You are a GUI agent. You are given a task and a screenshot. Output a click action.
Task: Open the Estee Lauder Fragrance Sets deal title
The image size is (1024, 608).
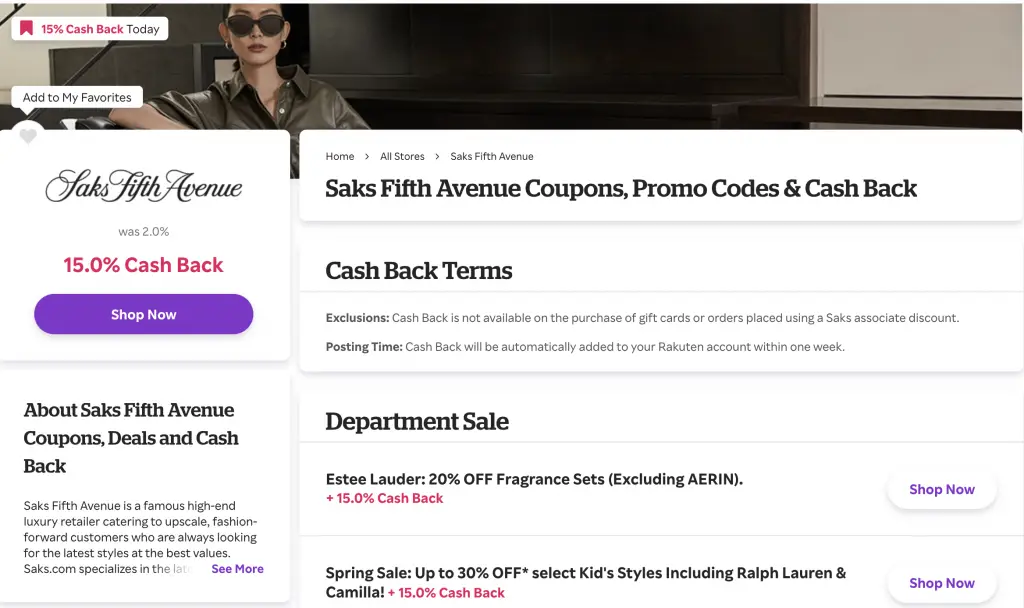pos(534,479)
